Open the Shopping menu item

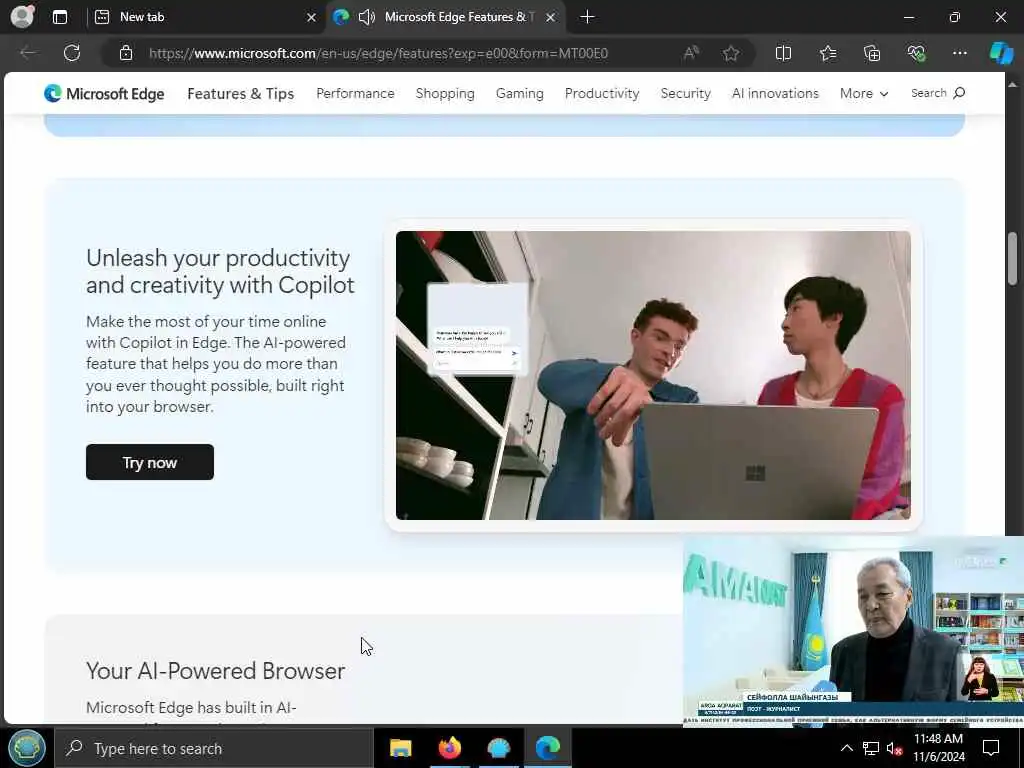click(x=445, y=93)
